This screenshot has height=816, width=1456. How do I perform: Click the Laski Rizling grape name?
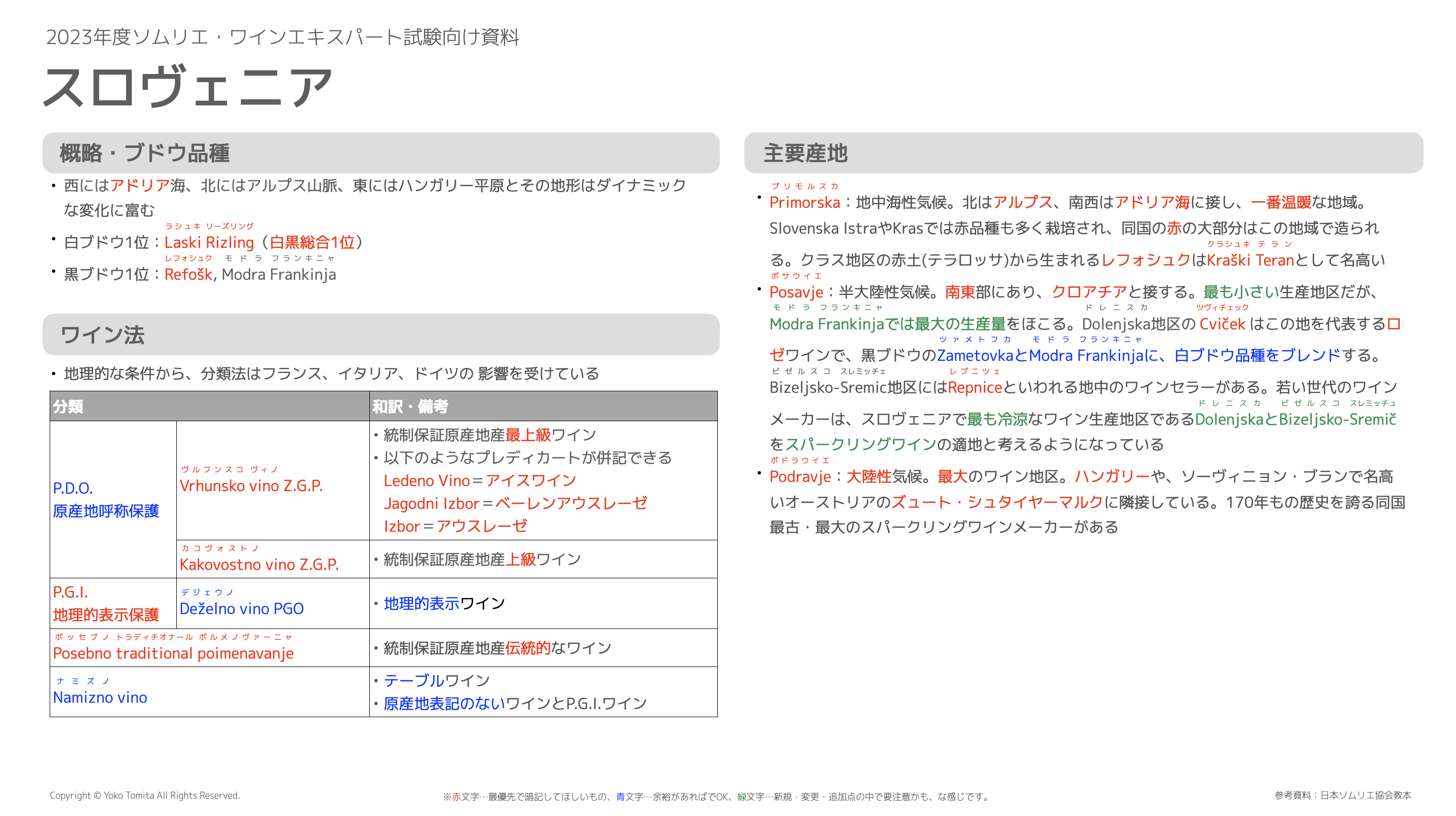[x=209, y=243]
